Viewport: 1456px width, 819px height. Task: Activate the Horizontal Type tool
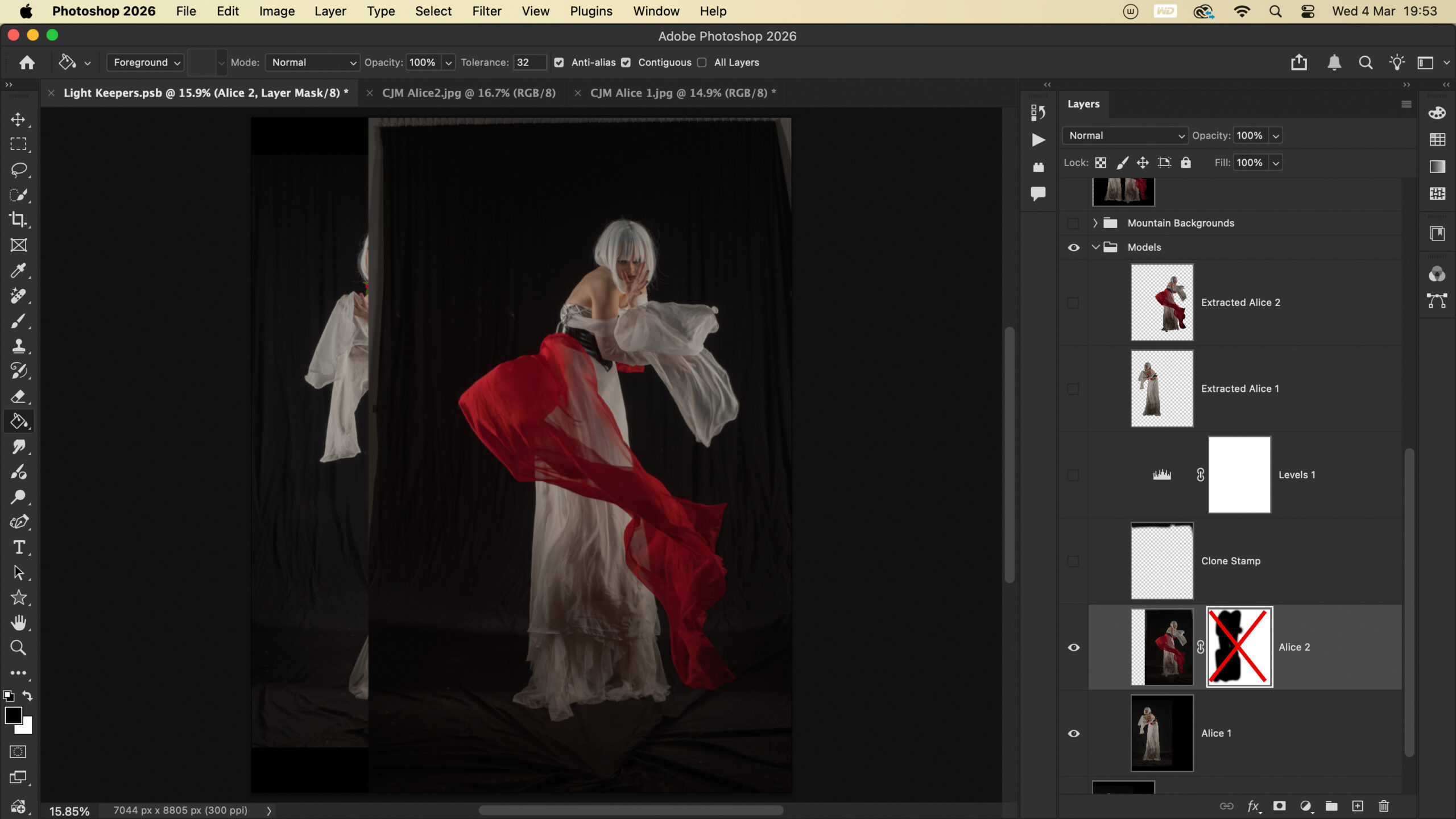click(18, 547)
